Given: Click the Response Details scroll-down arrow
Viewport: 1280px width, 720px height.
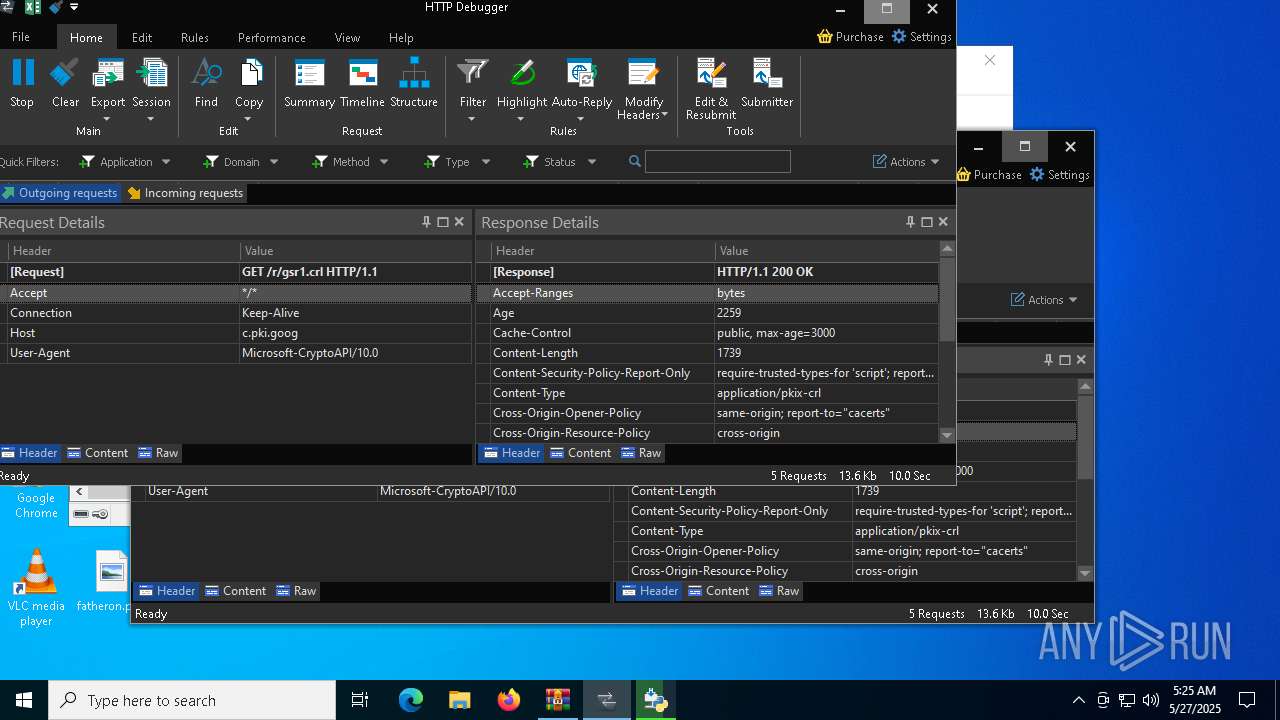Looking at the screenshot, I should 947,435.
